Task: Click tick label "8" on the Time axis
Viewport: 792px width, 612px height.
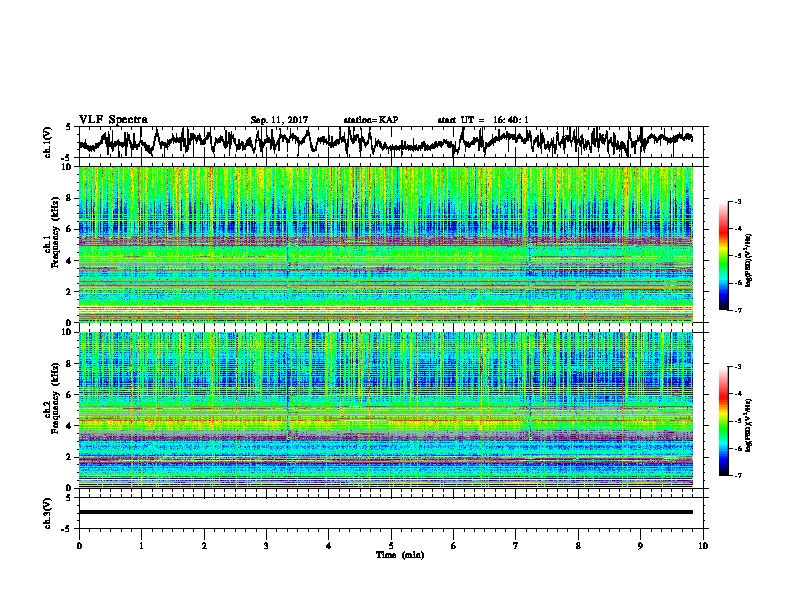Action: 578,546
